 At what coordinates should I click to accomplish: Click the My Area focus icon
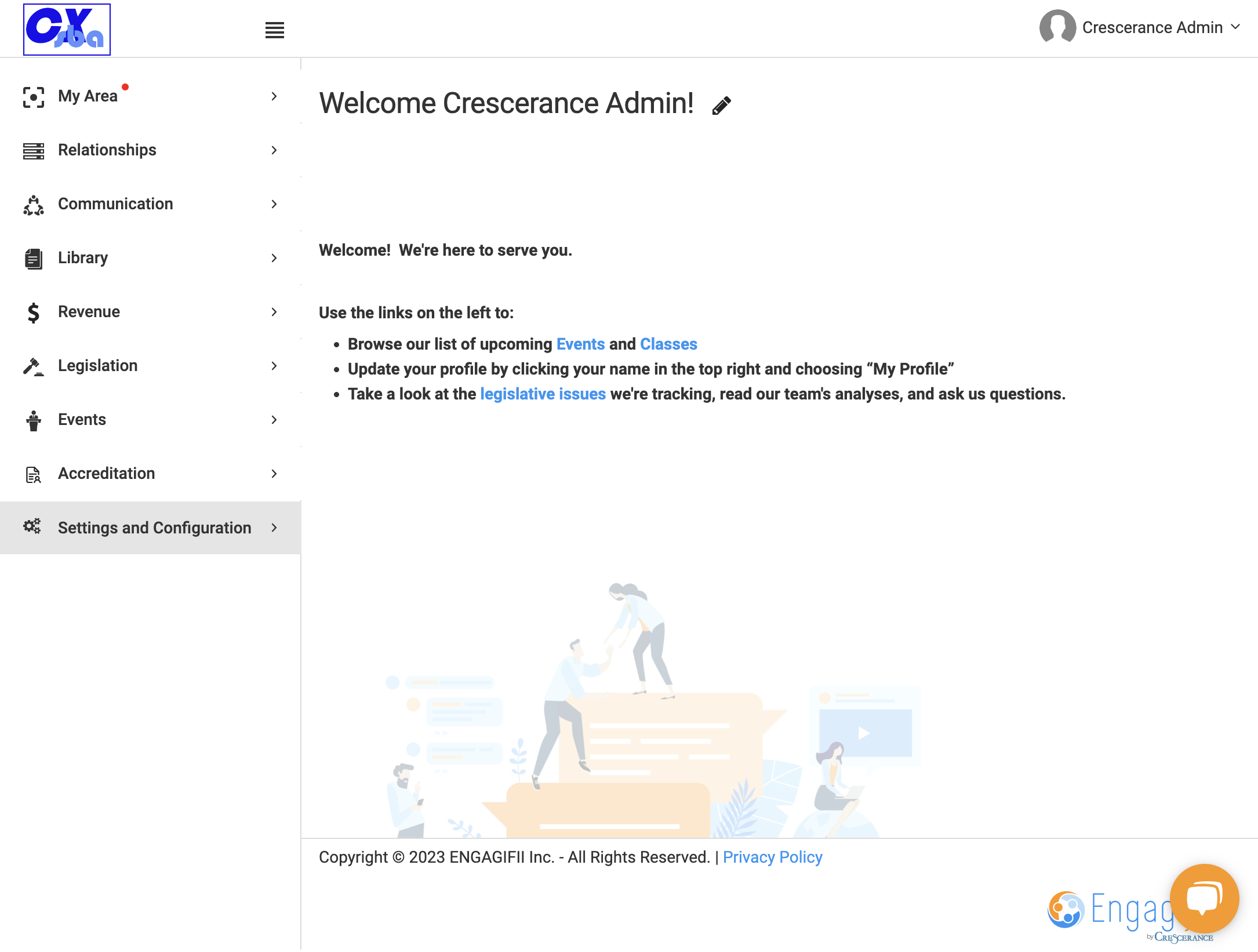pos(34,97)
